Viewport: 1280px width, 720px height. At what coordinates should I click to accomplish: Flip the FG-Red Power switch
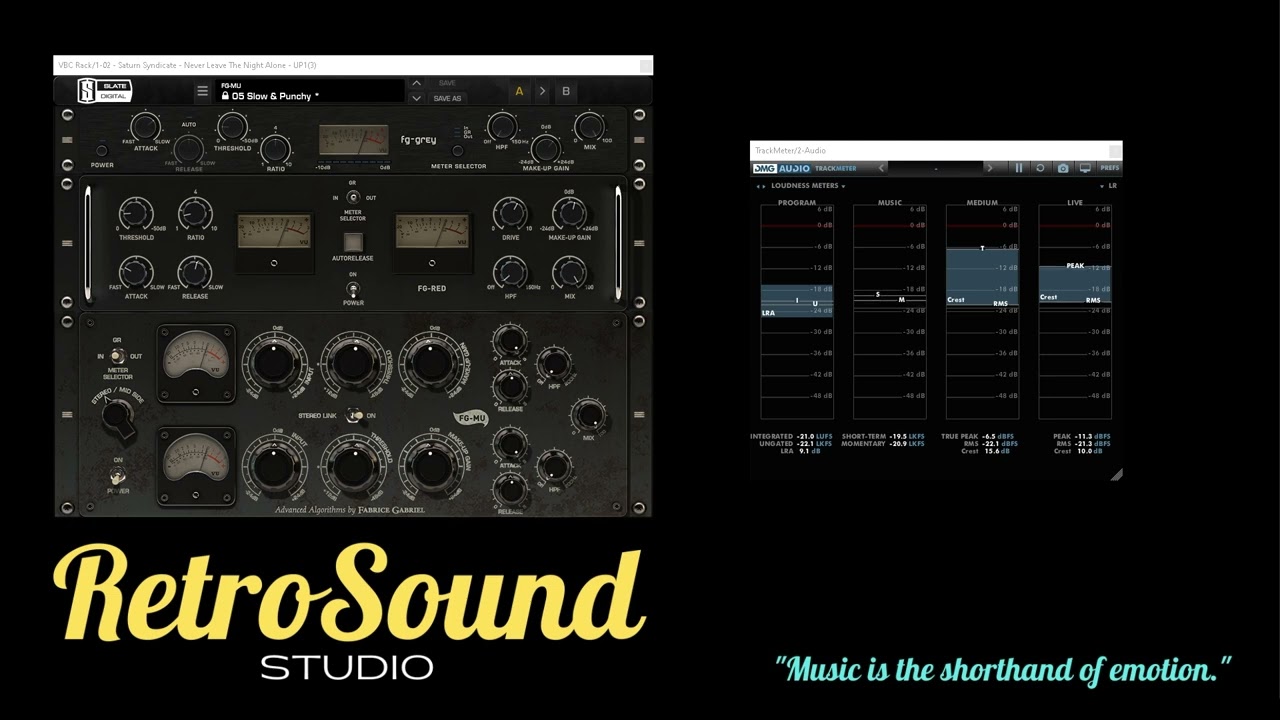pos(352,288)
